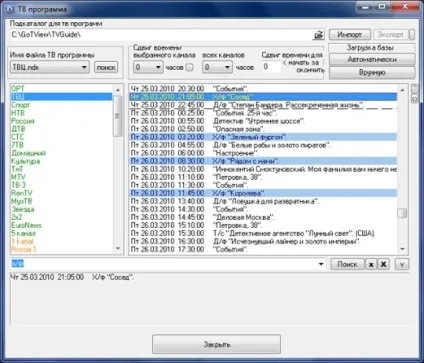Select the МузТВ channel
The image size is (424, 363).
62,201
